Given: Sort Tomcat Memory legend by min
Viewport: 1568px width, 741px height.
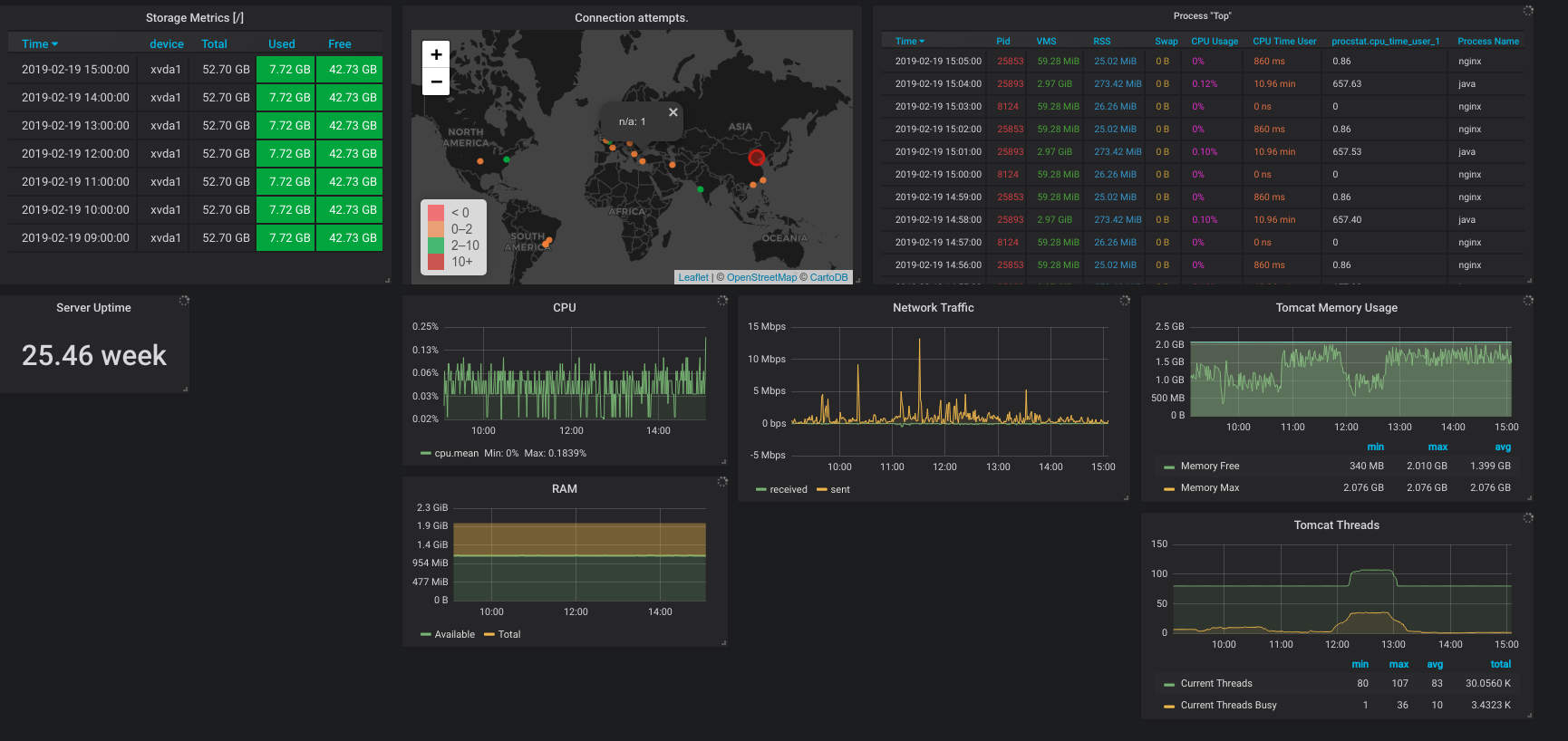Looking at the screenshot, I should [x=1375, y=447].
